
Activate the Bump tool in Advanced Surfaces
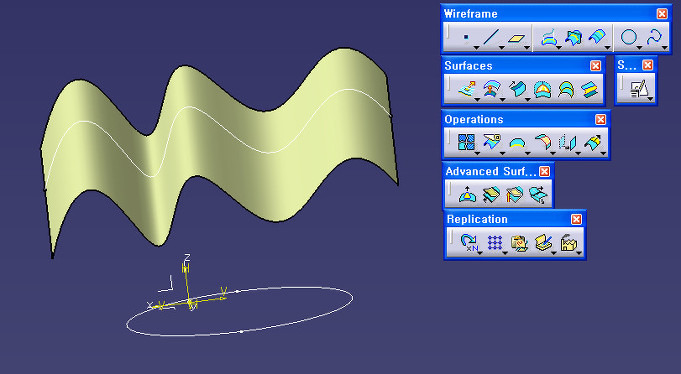467,194
